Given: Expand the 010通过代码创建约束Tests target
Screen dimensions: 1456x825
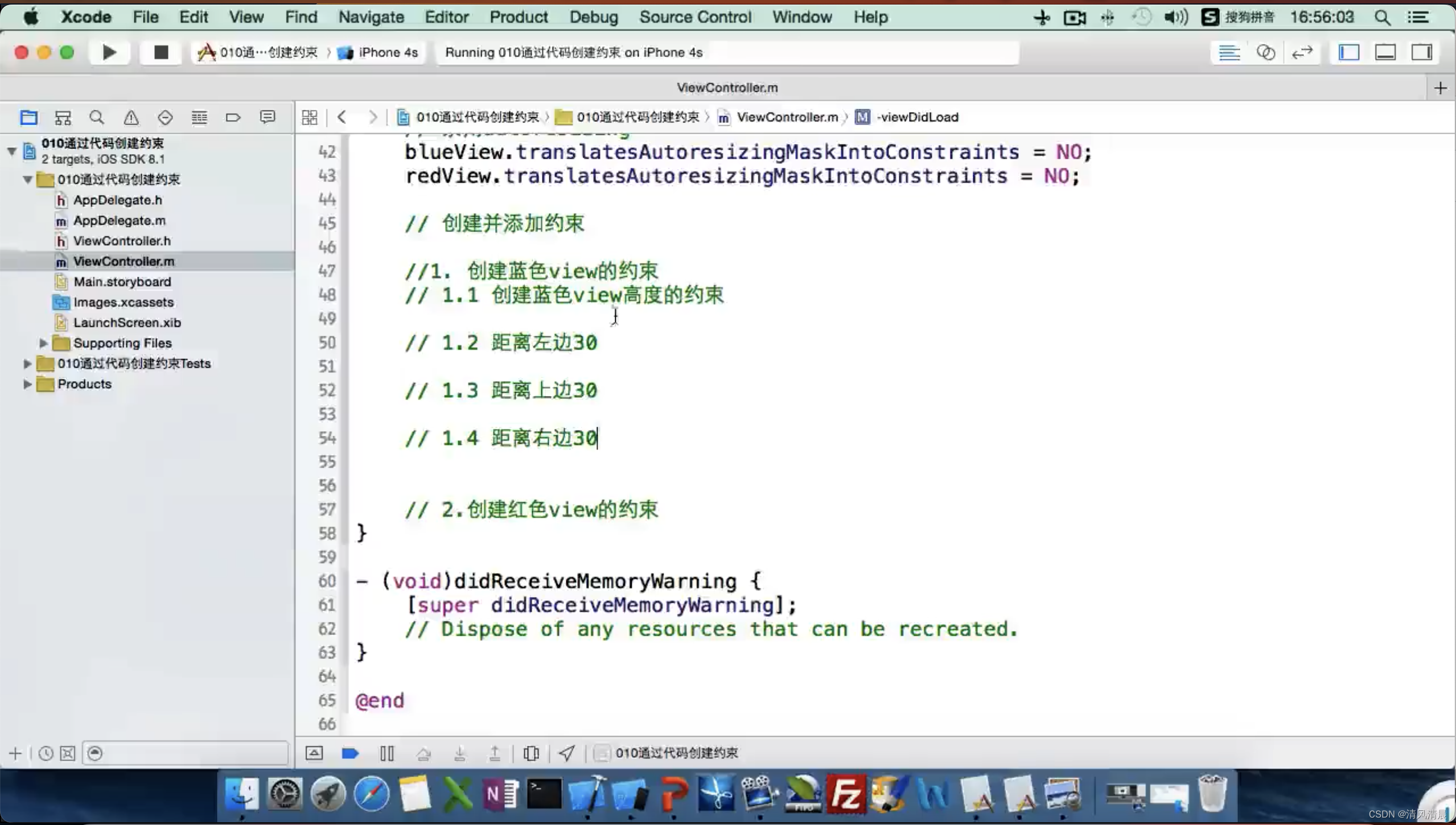Looking at the screenshot, I should [27, 363].
